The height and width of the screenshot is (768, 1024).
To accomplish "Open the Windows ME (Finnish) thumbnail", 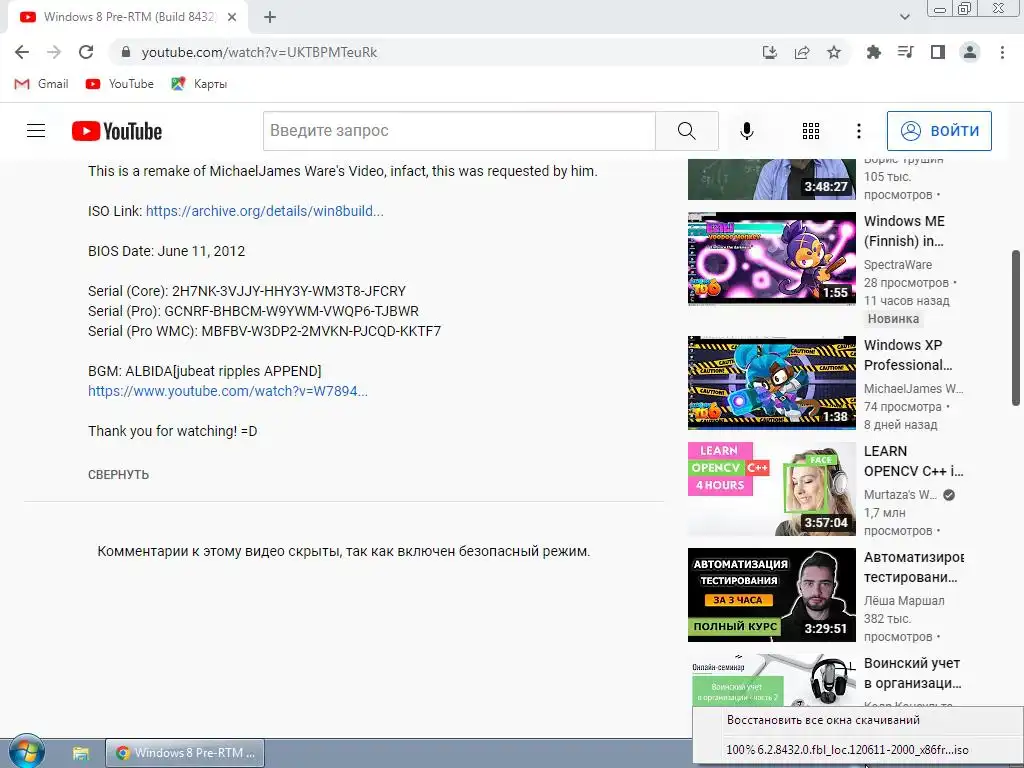I will [771, 259].
